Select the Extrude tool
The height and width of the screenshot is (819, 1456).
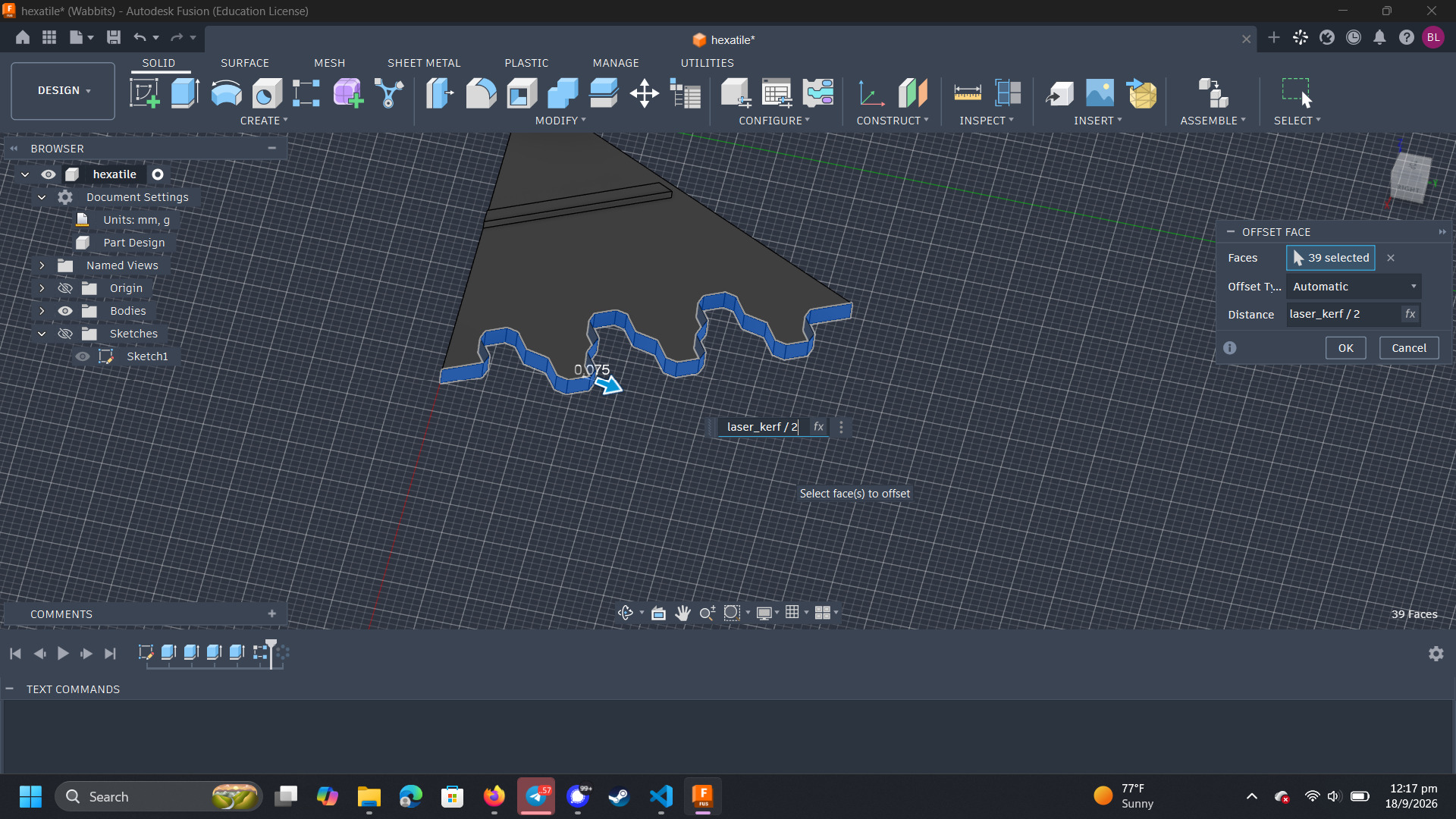click(185, 93)
